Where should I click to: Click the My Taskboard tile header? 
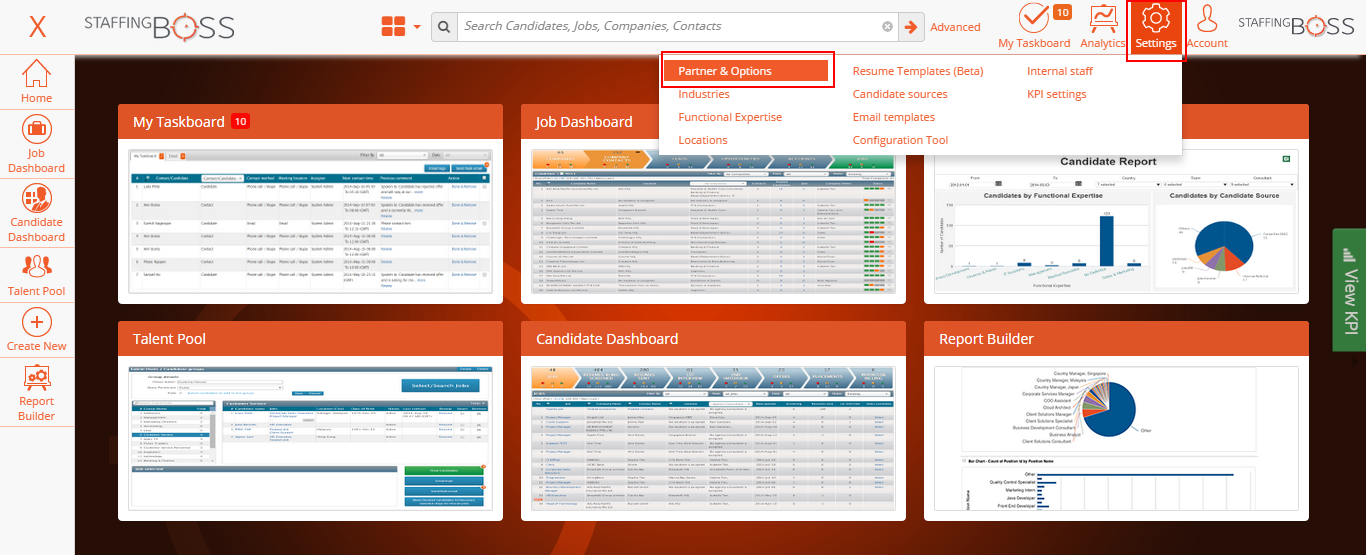[310, 121]
